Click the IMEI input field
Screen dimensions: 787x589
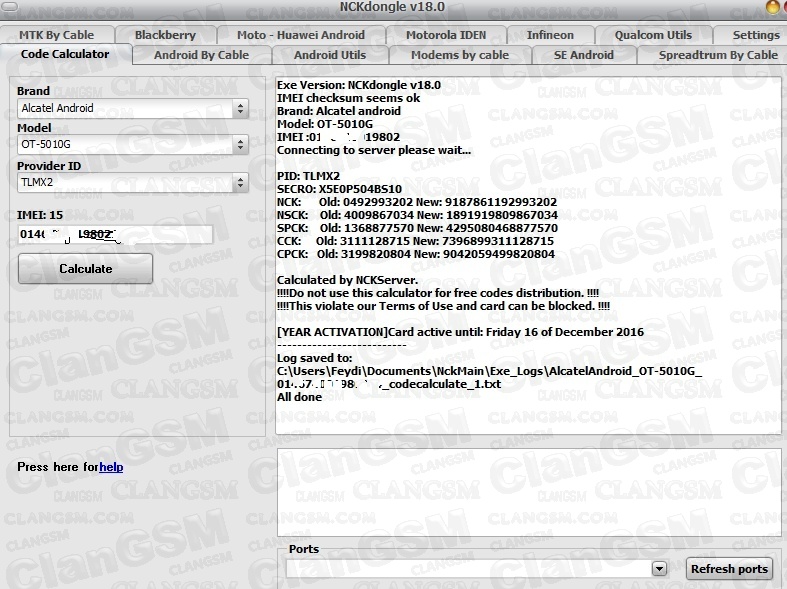click(x=115, y=234)
